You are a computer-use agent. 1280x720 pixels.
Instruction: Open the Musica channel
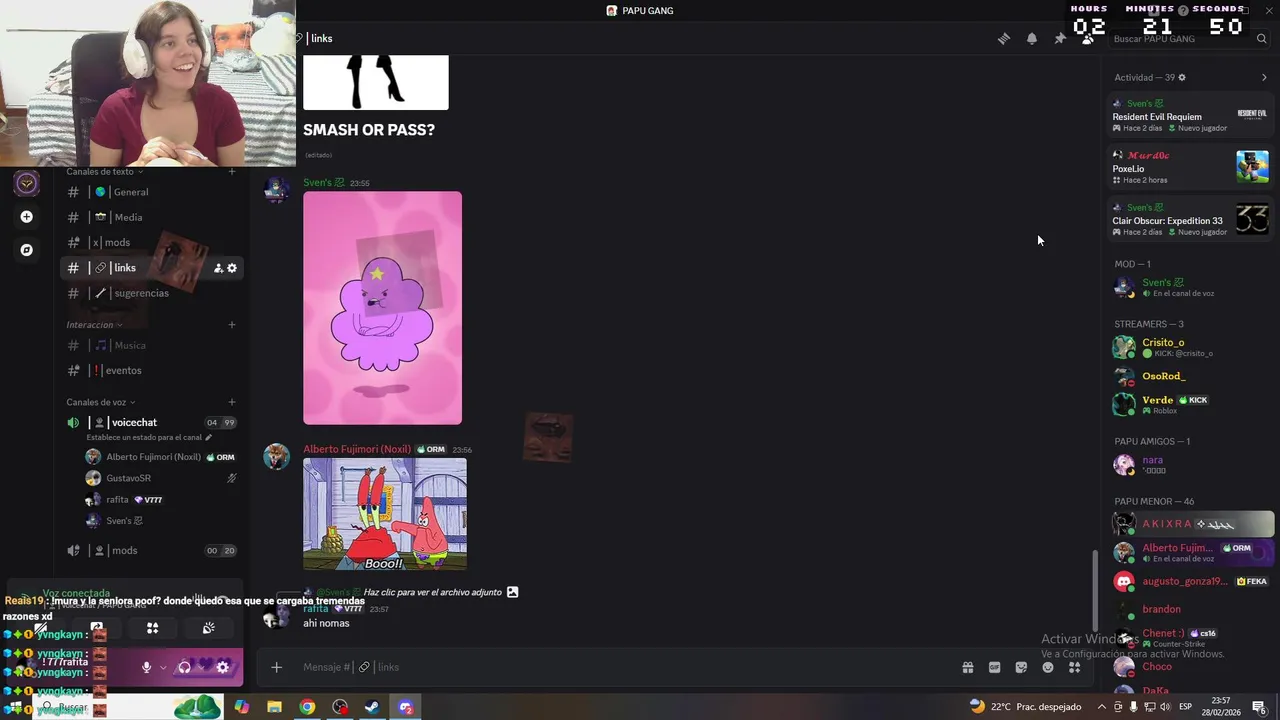coord(150,345)
